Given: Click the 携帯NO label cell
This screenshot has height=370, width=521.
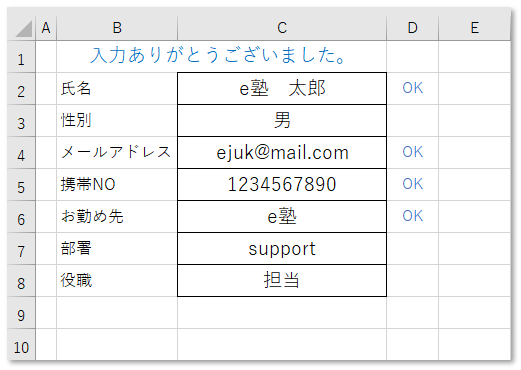Looking at the screenshot, I should point(117,185).
